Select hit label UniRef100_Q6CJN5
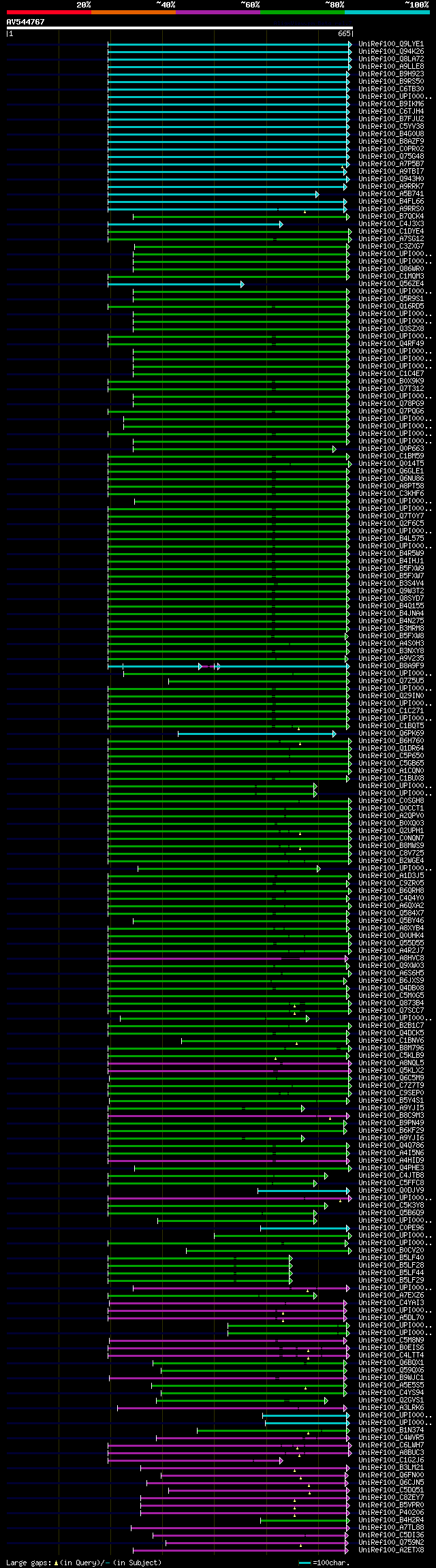This screenshot has width=436, height=1568. tap(391, 1483)
